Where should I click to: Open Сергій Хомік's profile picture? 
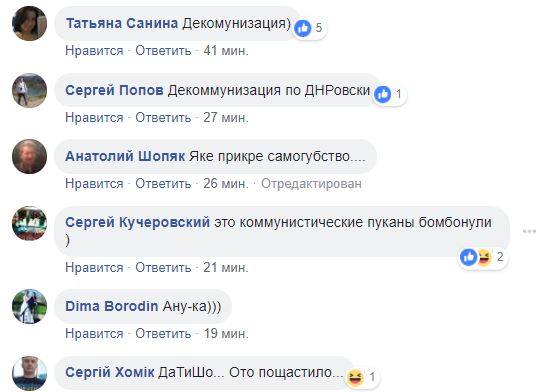pos(29,373)
